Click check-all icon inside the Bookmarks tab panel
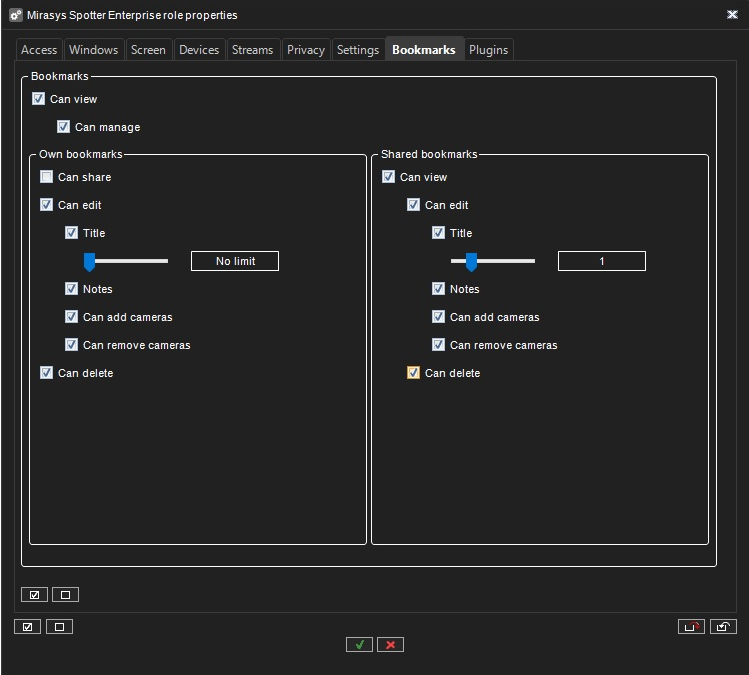 tap(34, 595)
